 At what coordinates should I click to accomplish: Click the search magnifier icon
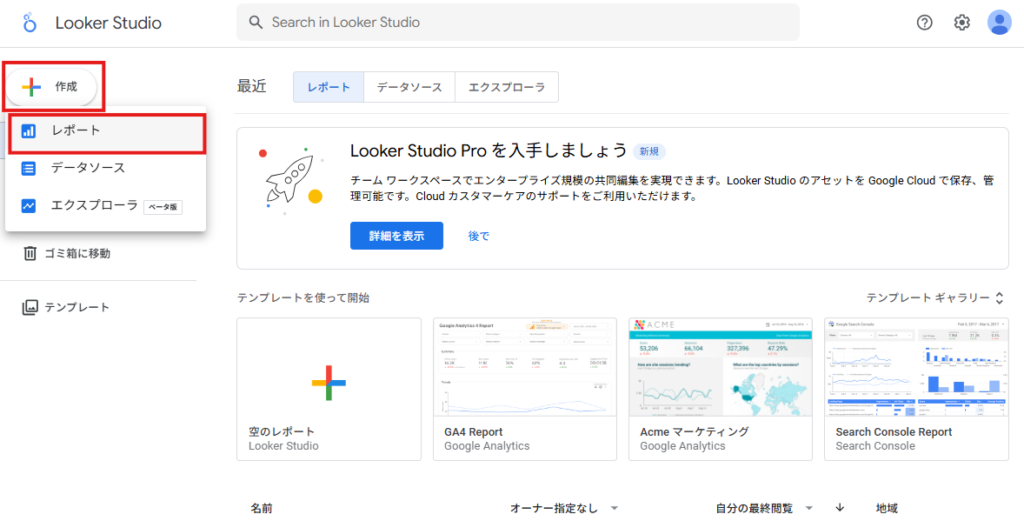pyautogui.click(x=256, y=22)
